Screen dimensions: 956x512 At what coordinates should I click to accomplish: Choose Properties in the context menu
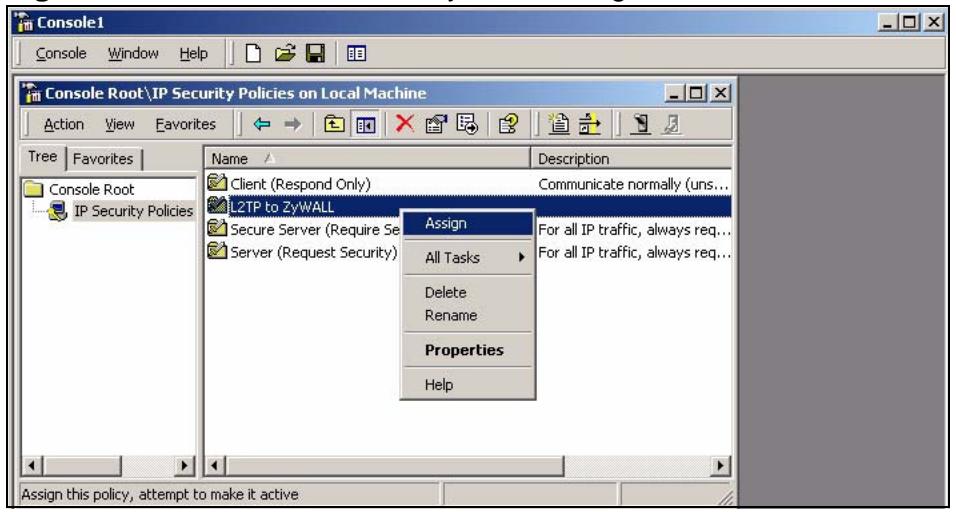tap(467, 350)
